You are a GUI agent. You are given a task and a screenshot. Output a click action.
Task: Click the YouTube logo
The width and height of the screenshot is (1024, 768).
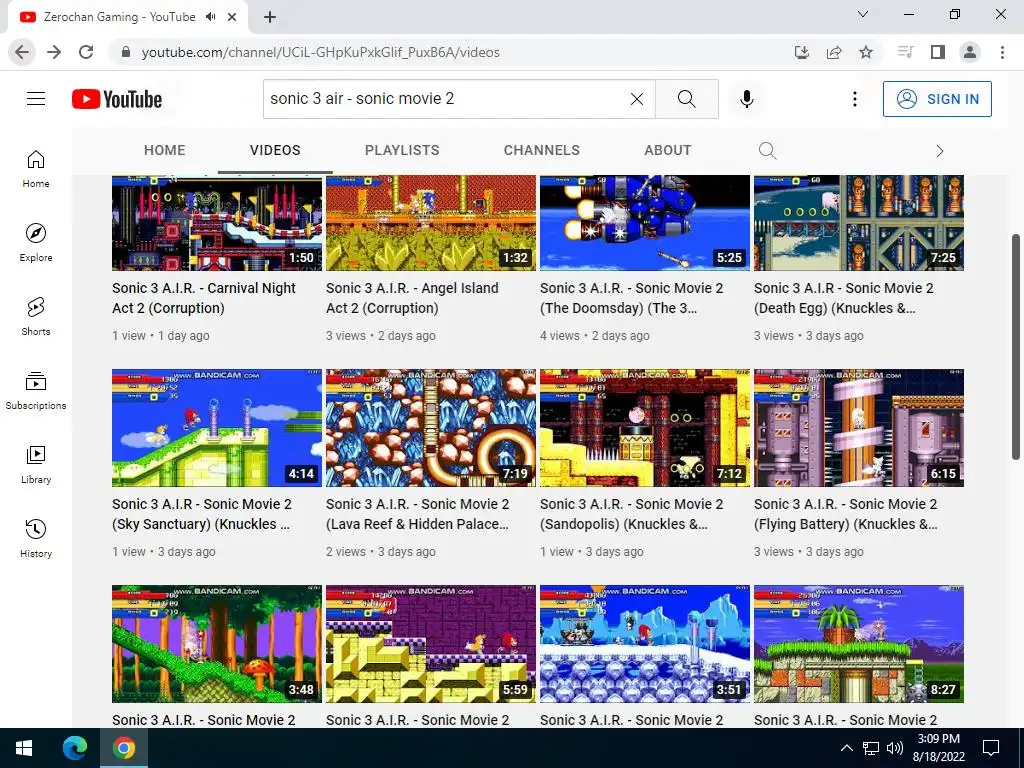pos(117,99)
